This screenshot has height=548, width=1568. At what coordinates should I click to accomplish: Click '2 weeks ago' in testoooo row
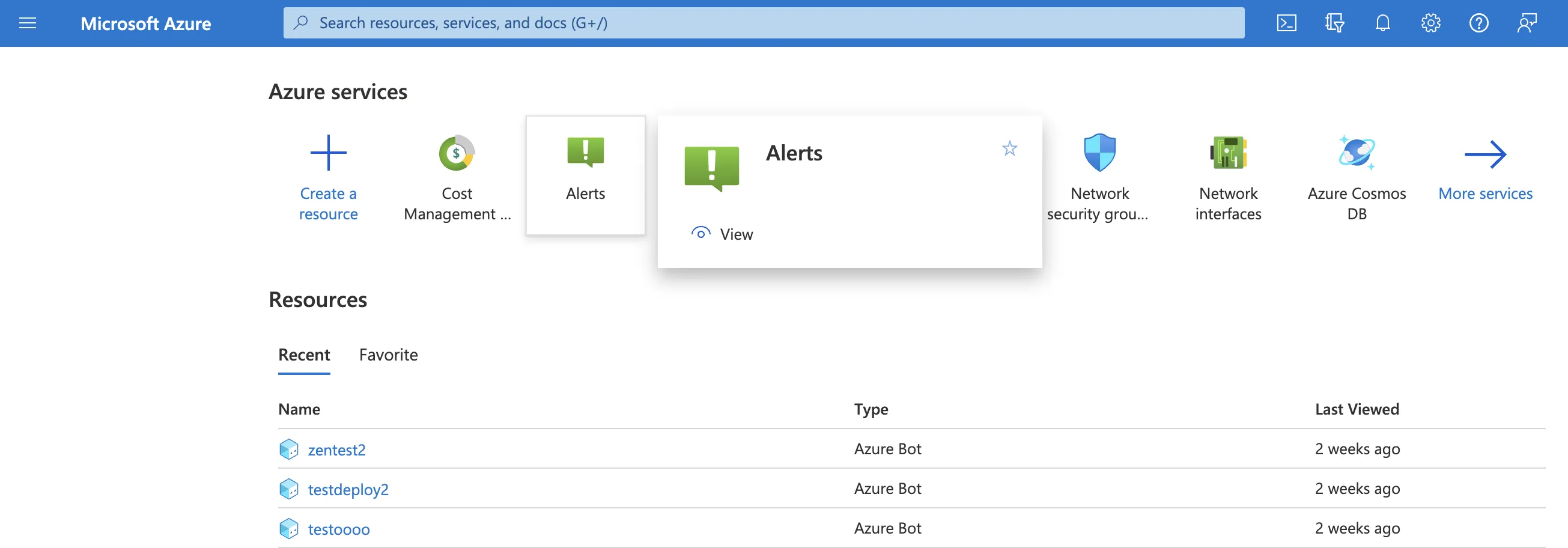point(1357,528)
